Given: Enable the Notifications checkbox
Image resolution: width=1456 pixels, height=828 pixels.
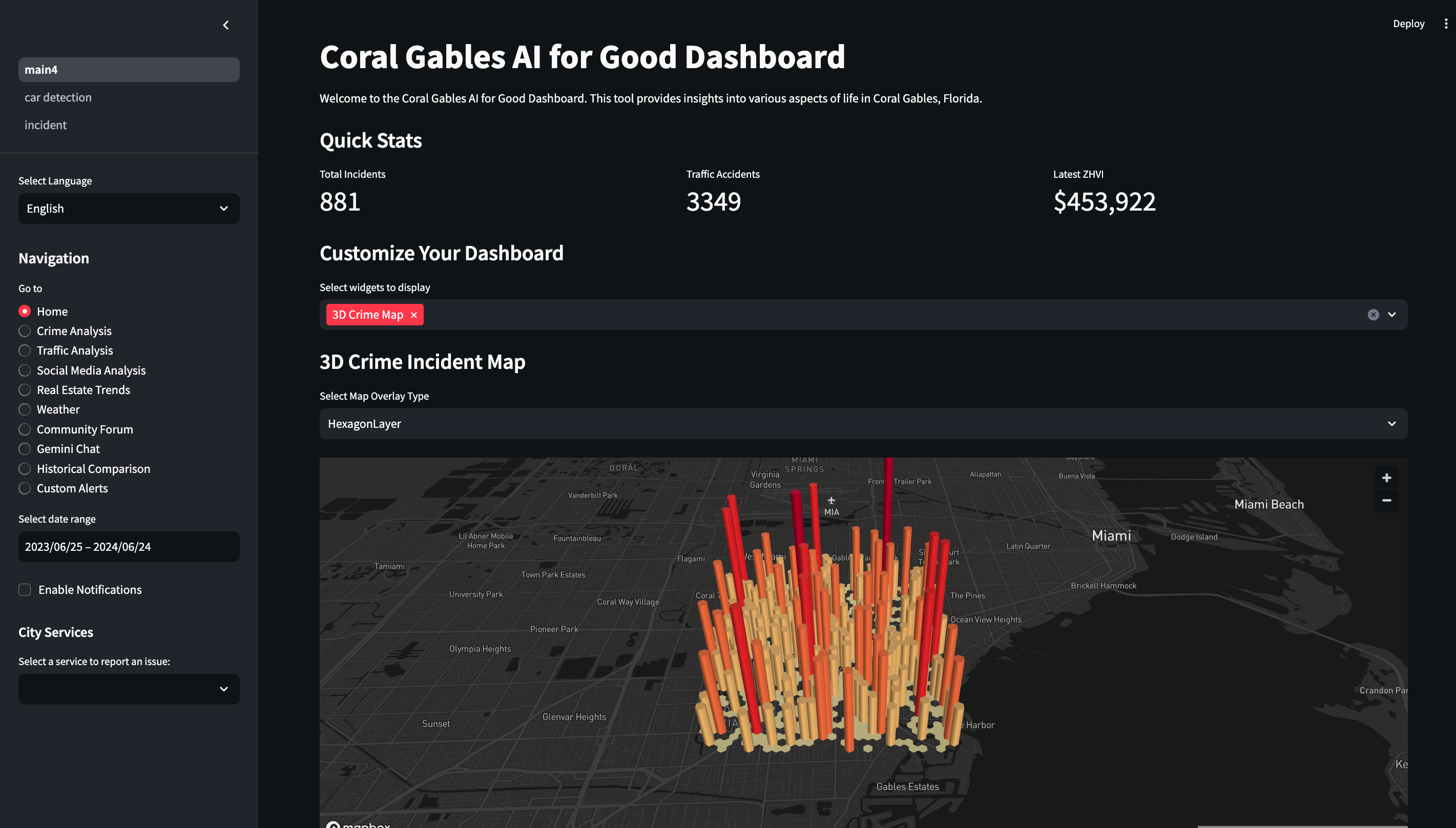Looking at the screenshot, I should click(x=25, y=590).
